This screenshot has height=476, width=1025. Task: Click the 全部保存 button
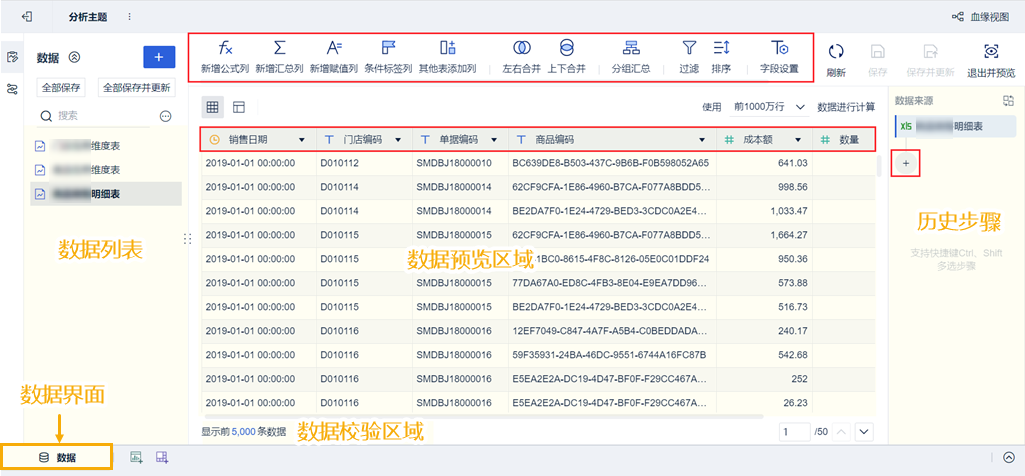[61, 88]
